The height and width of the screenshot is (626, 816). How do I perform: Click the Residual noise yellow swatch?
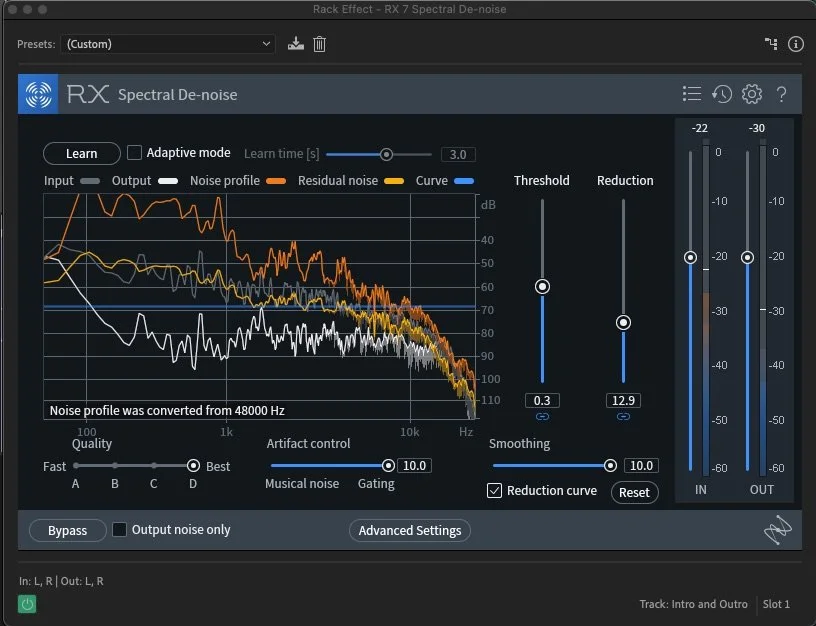tap(394, 181)
